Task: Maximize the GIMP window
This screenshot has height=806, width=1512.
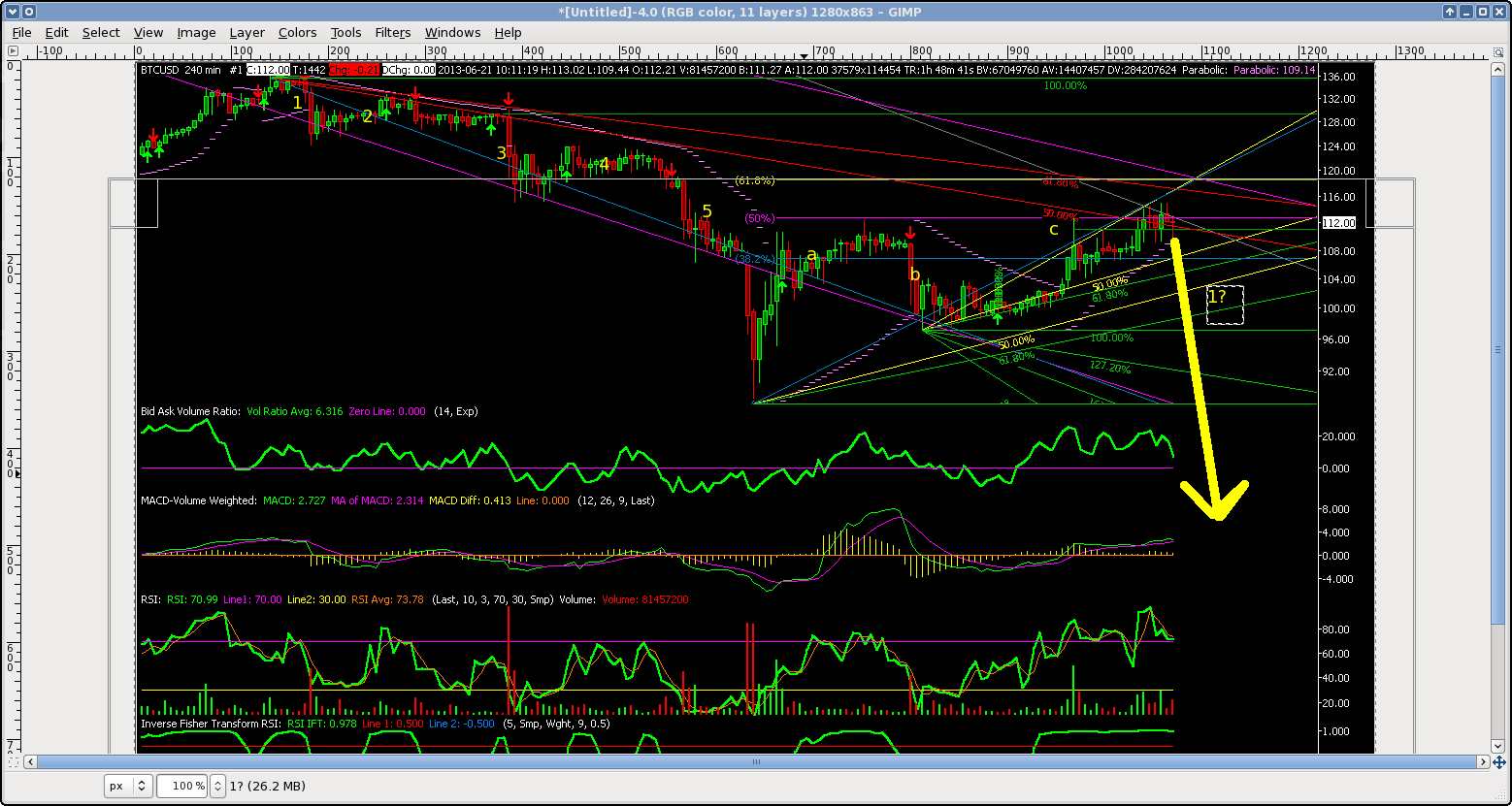Action: (x=1483, y=12)
